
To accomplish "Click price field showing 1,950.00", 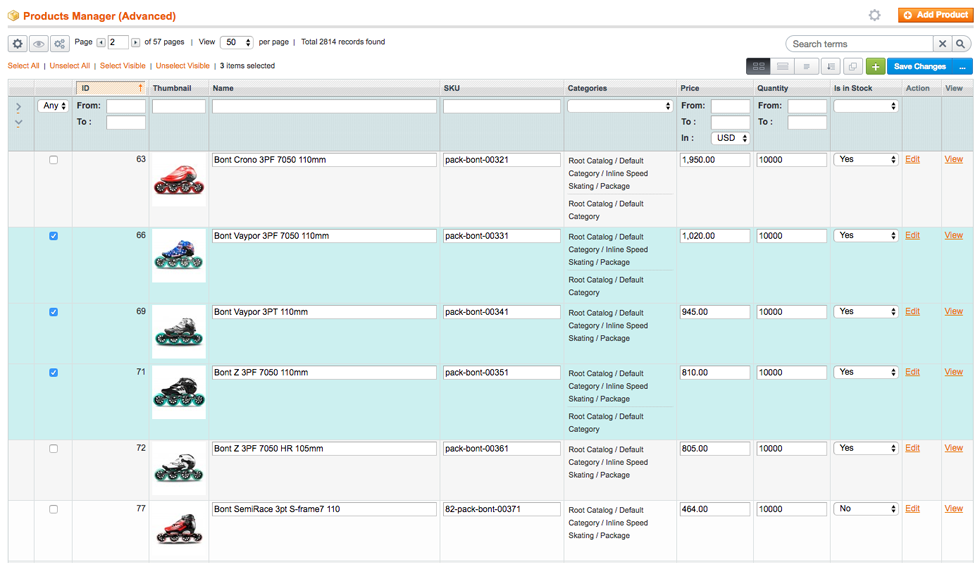I will (715, 160).
